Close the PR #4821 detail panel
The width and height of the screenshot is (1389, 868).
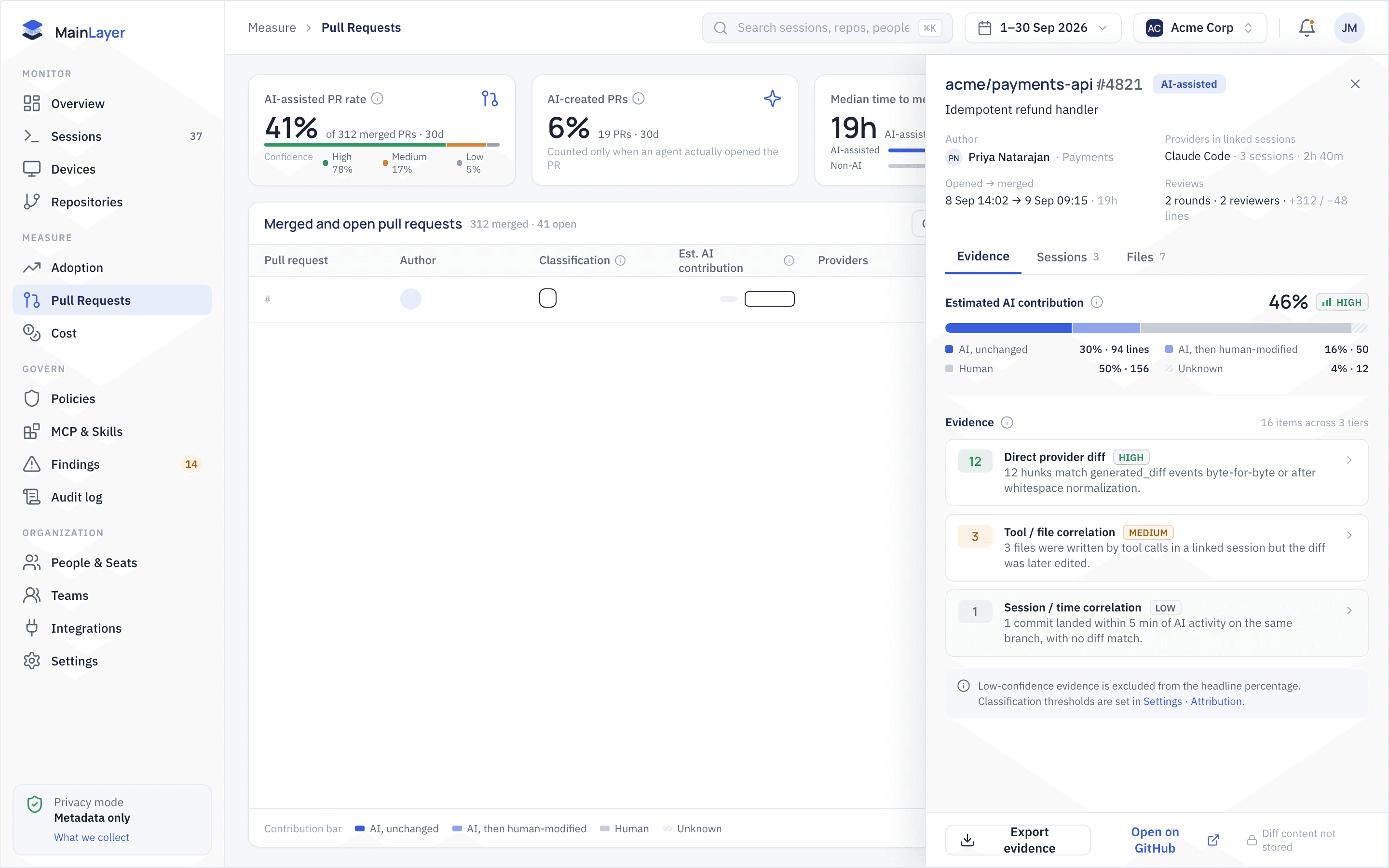pyautogui.click(x=1355, y=84)
